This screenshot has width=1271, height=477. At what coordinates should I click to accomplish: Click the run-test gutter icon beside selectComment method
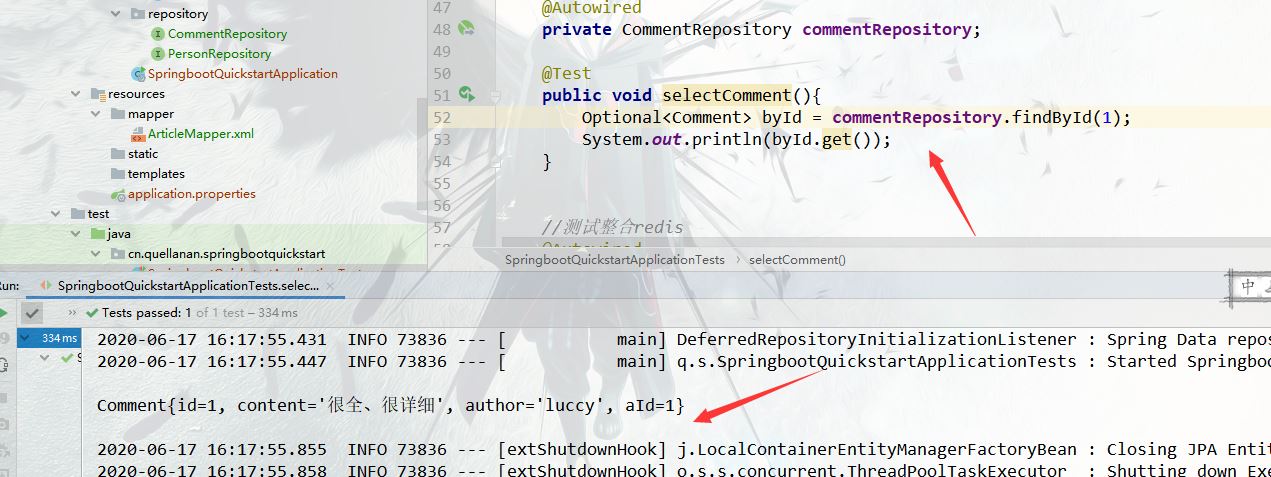[466, 94]
